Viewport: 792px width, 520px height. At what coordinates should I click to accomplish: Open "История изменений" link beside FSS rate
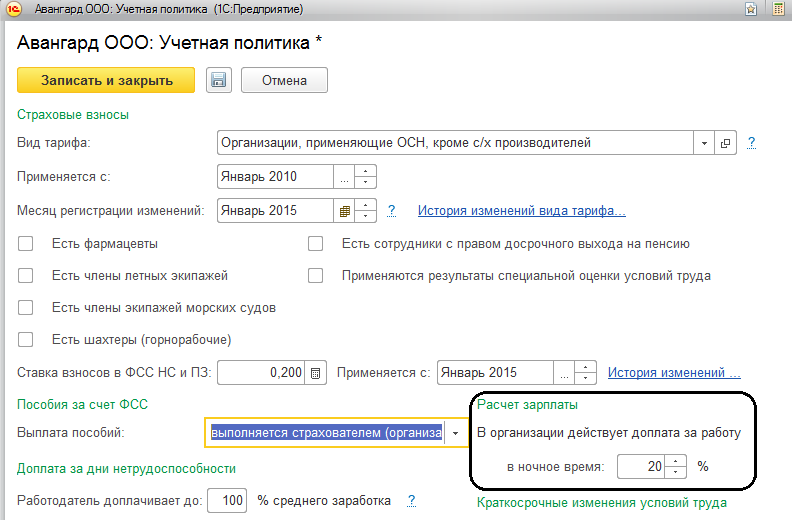click(674, 373)
